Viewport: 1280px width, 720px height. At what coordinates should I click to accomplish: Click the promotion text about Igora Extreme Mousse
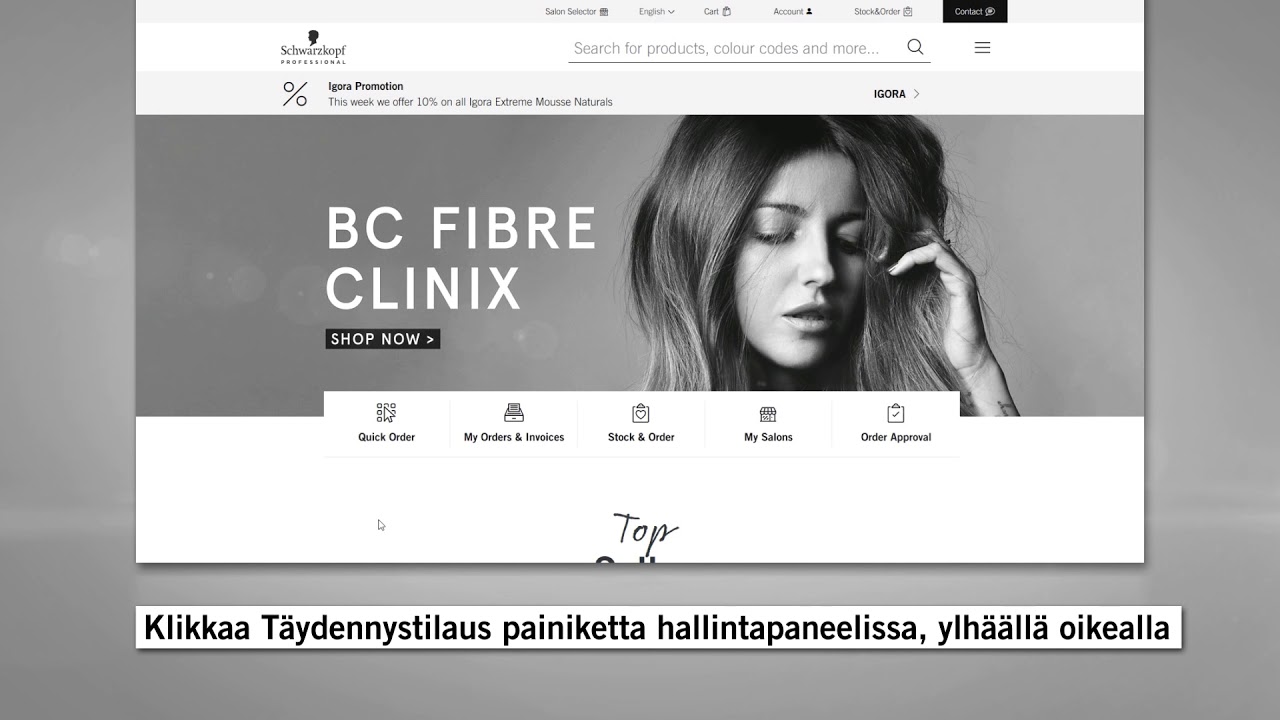[x=470, y=102]
